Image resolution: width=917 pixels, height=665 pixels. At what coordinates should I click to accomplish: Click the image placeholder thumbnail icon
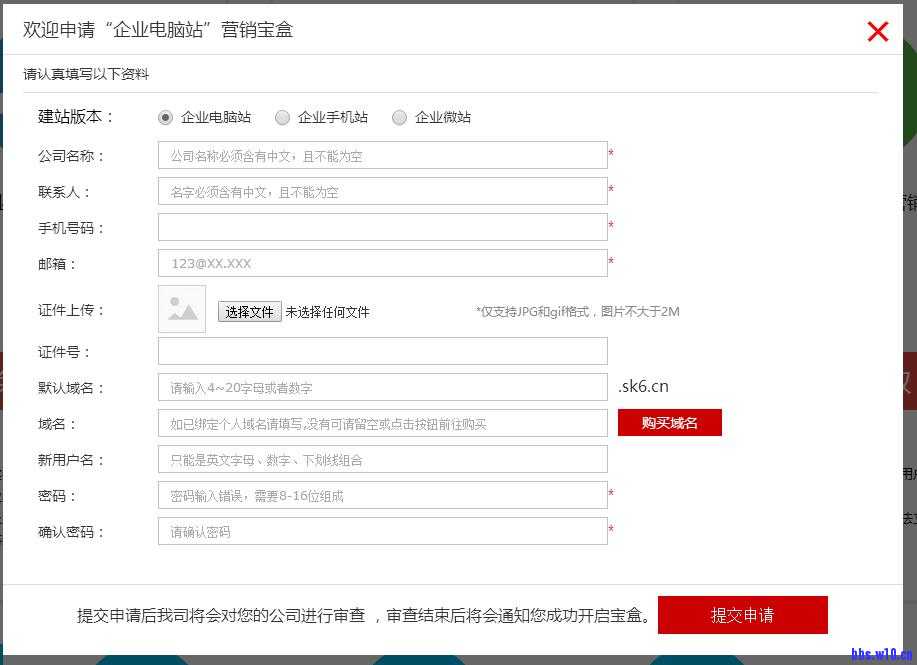click(182, 310)
